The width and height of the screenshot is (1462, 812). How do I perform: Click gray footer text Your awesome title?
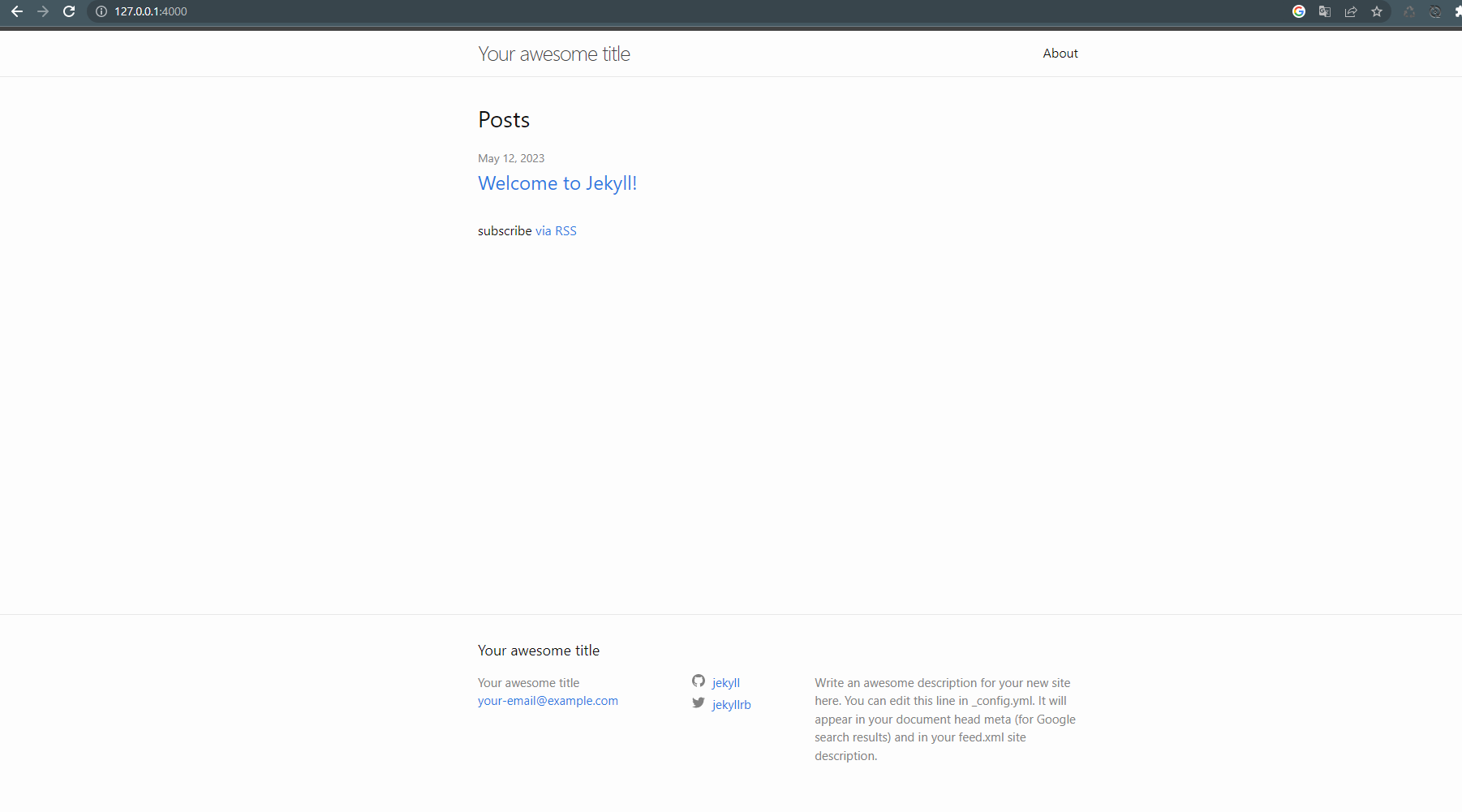(529, 683)
